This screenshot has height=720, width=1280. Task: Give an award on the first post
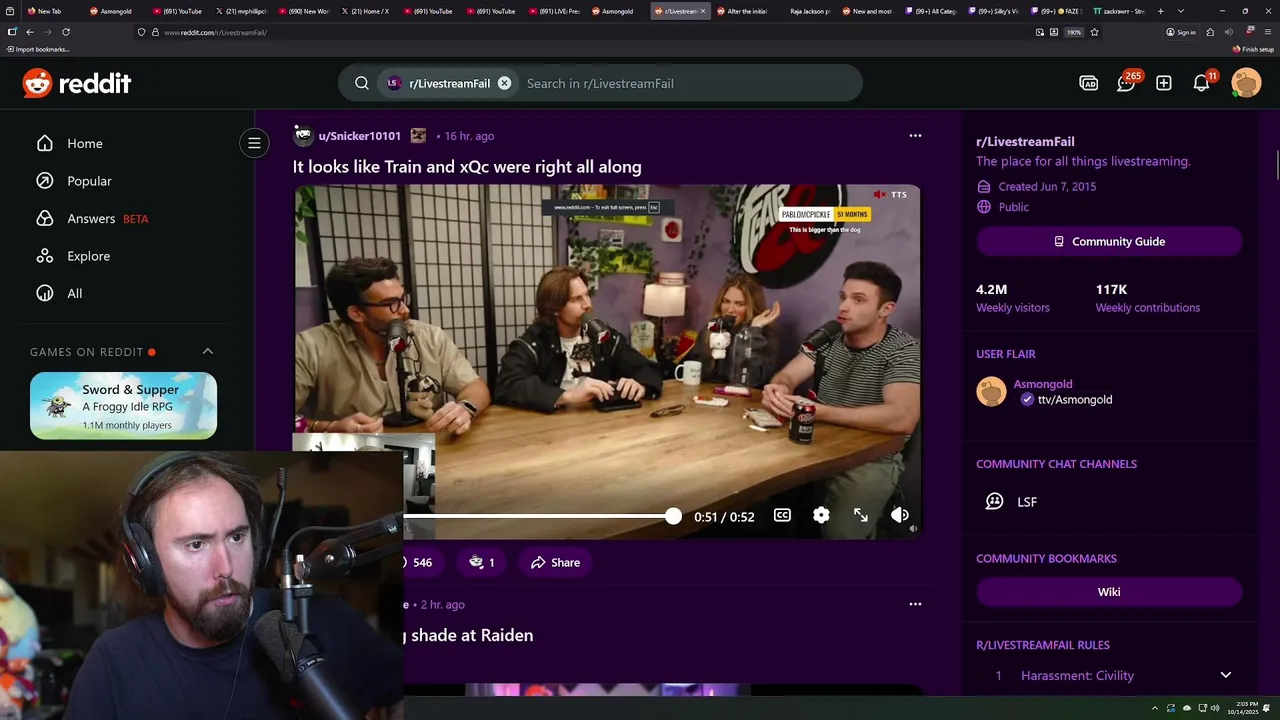pos(481,562)
